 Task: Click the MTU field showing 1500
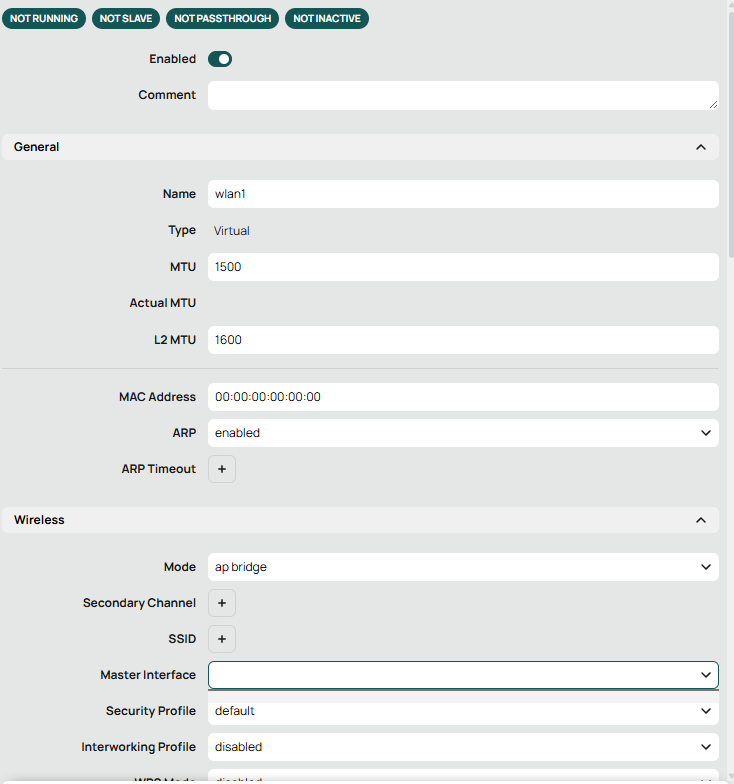pos(463,267)
